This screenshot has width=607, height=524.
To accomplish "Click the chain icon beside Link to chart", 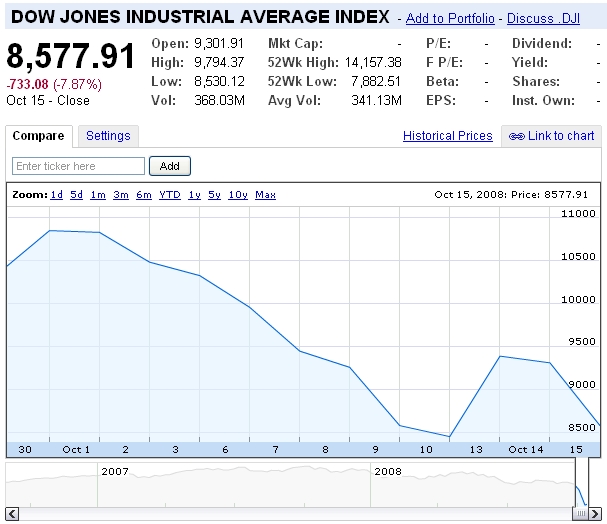I will point(516,136).
